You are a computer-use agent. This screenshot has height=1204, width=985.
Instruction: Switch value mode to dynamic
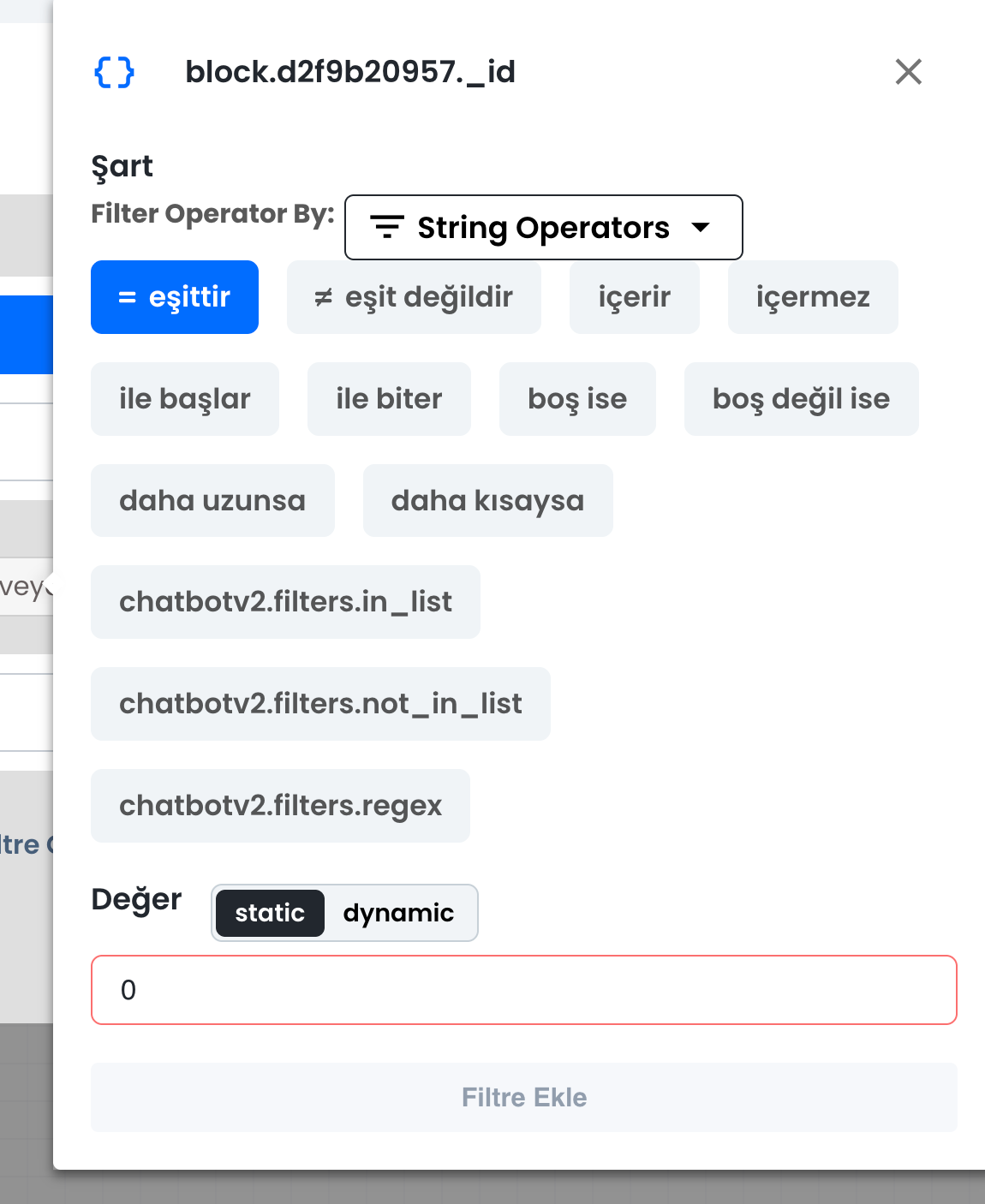(x=398, y=913)
